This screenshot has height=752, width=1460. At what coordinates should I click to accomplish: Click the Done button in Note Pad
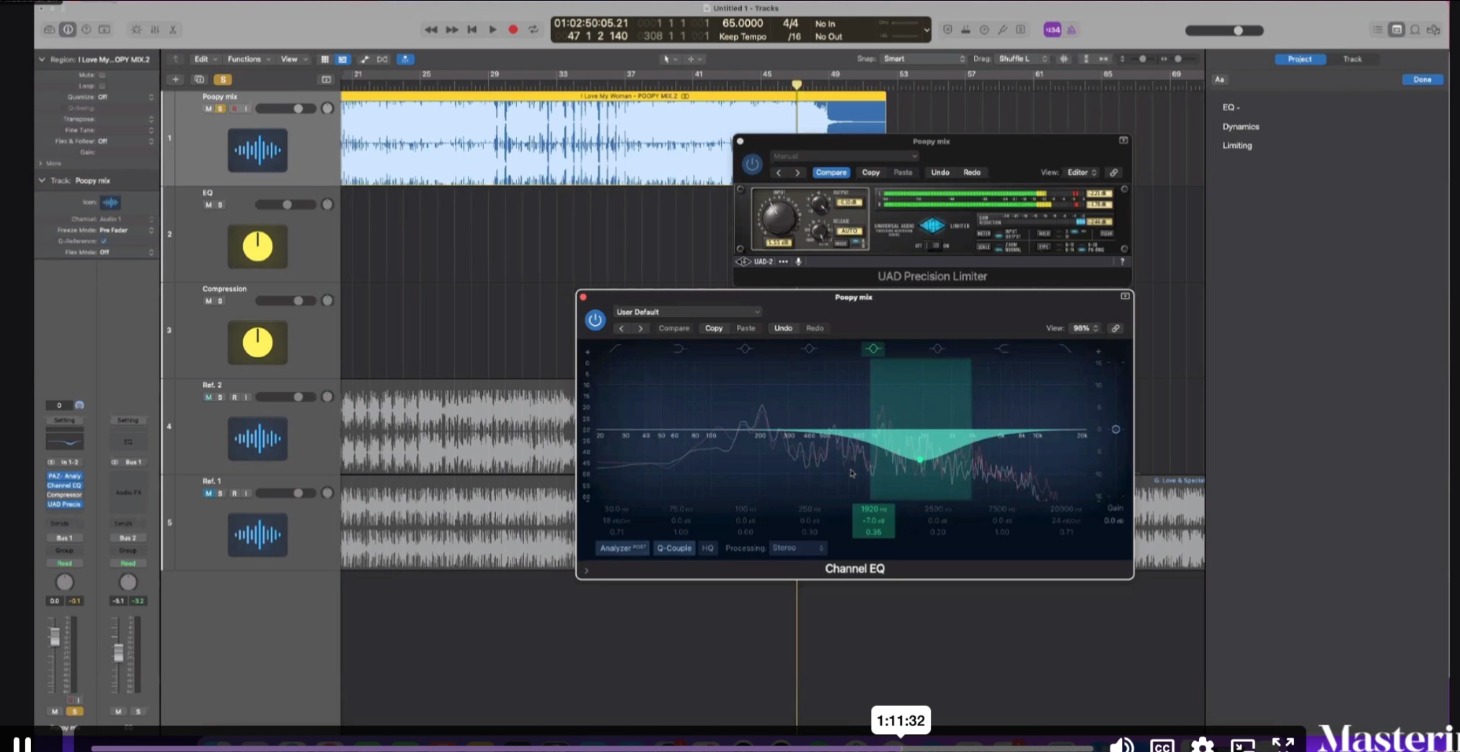click(1422, 79)
